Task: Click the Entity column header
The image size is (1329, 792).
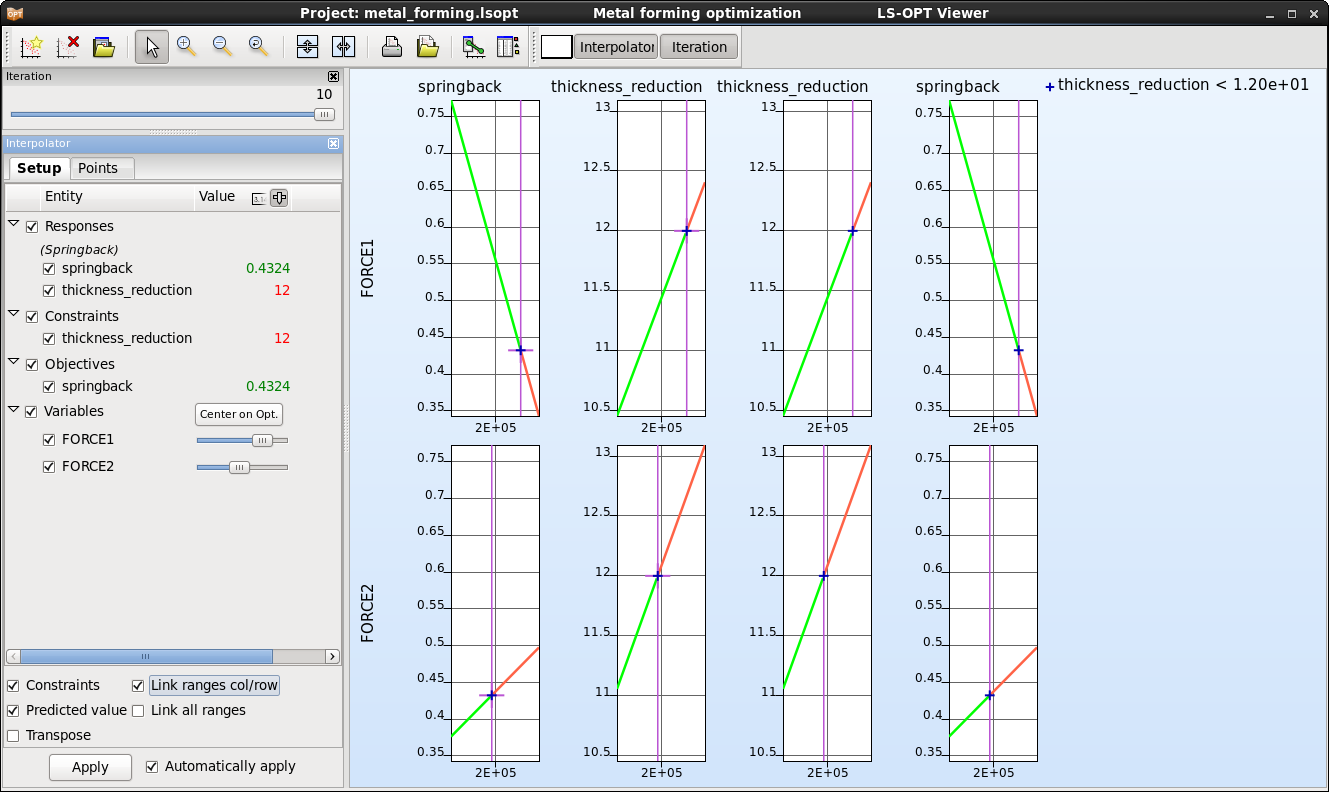Action: tap(64, 197)
